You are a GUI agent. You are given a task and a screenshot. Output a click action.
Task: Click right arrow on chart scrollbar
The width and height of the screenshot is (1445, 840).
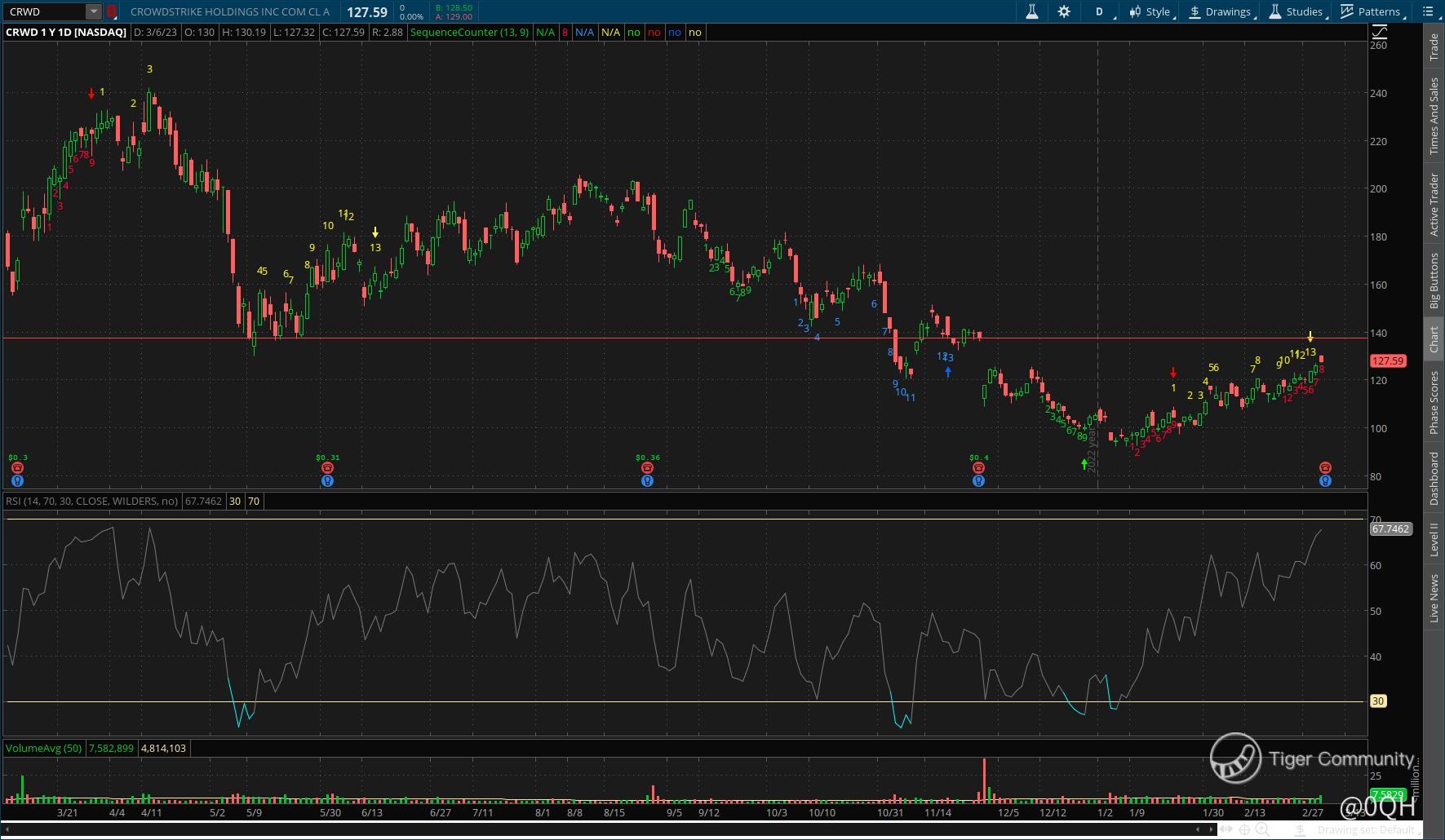[x=1210, y=830]
